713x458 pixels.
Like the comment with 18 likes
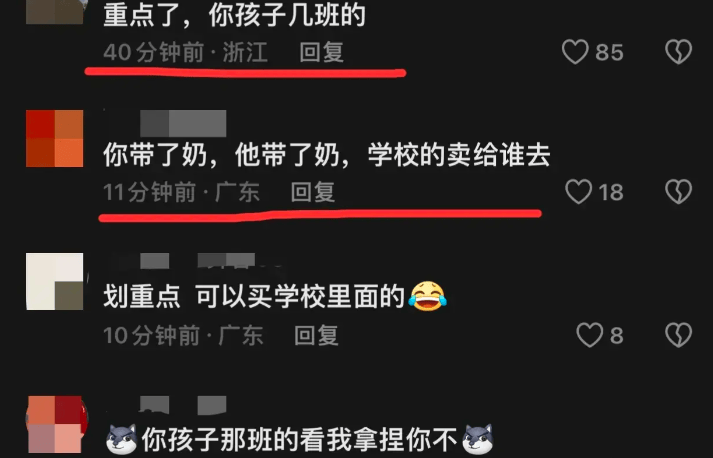click(578, 191)
